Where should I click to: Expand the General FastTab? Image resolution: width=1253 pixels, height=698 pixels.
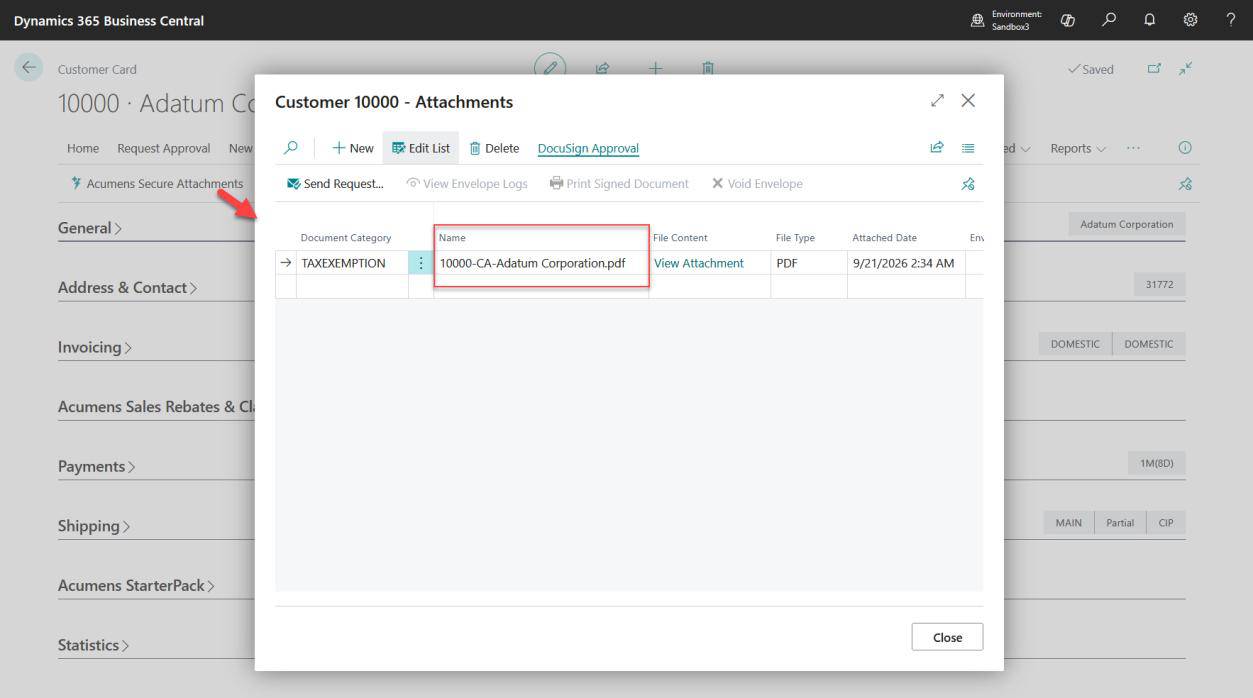coord(90,228)
